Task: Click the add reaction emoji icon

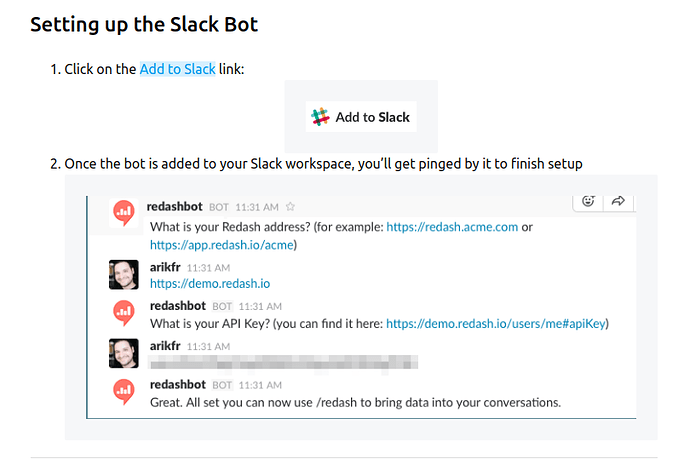Action: pos(588,202)
